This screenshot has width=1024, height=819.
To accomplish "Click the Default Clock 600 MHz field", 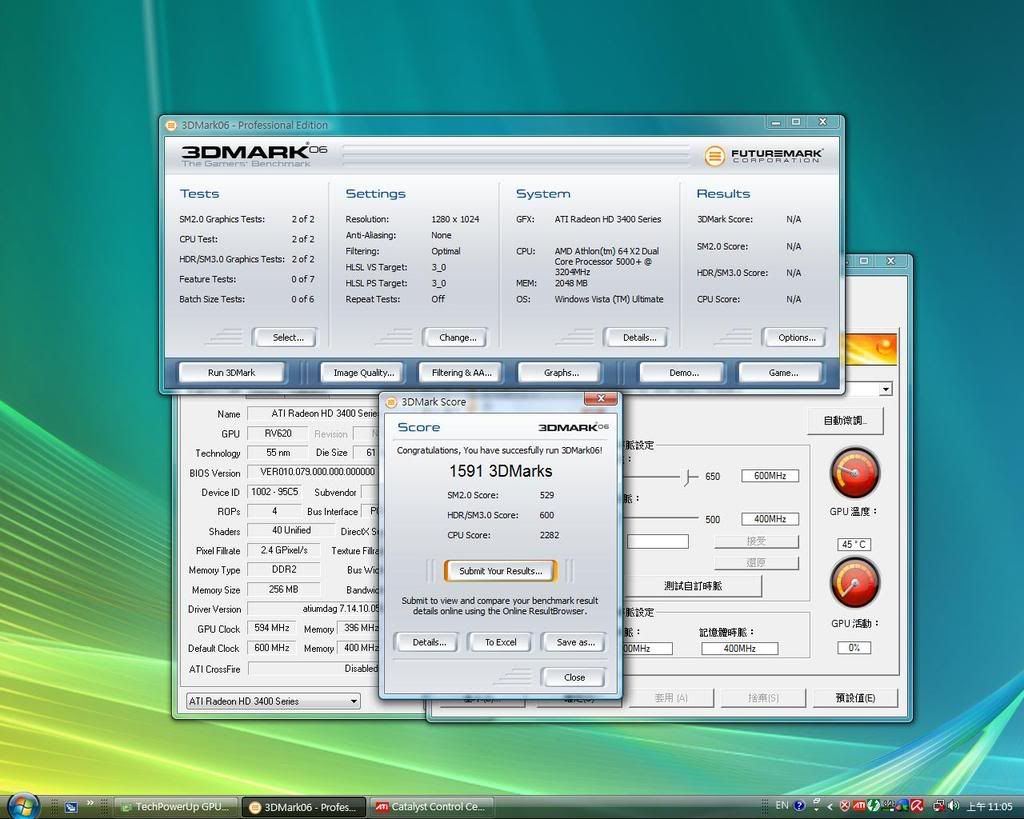I will [x=272, y=648].
